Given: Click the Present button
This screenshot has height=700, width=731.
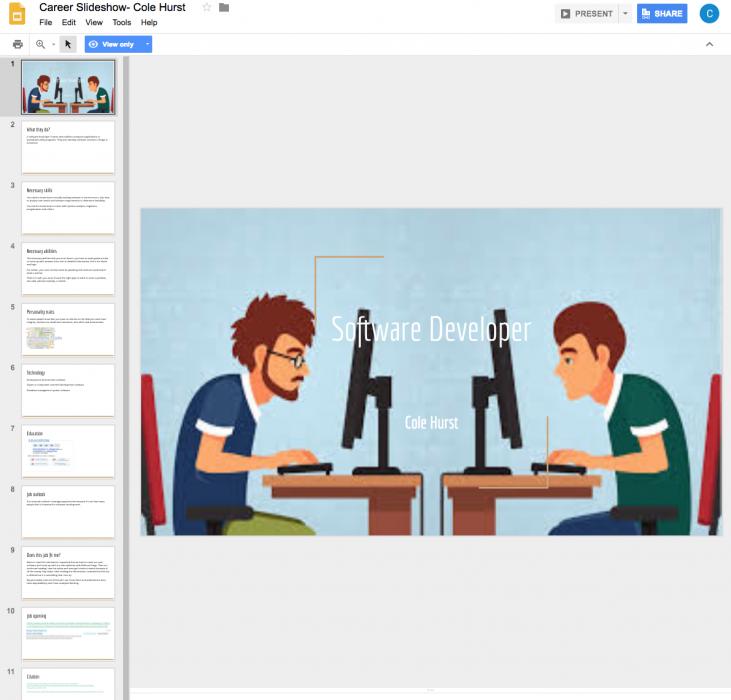Looking at the screenshot, I should tap(587, 14).
